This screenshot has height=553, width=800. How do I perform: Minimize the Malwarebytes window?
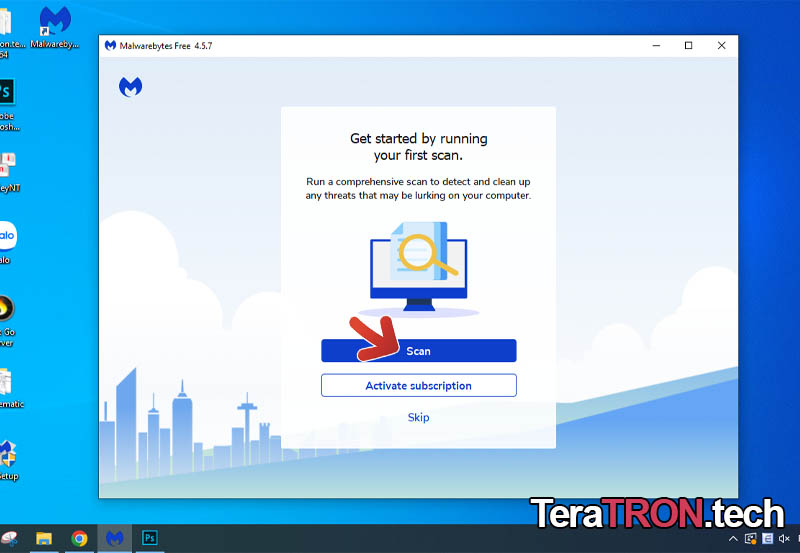click(656, 45)
